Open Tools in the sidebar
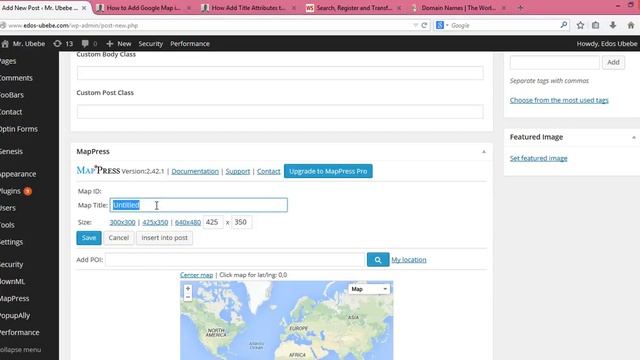This screenshot has height=360, width=640. click(x=7, y=225)
